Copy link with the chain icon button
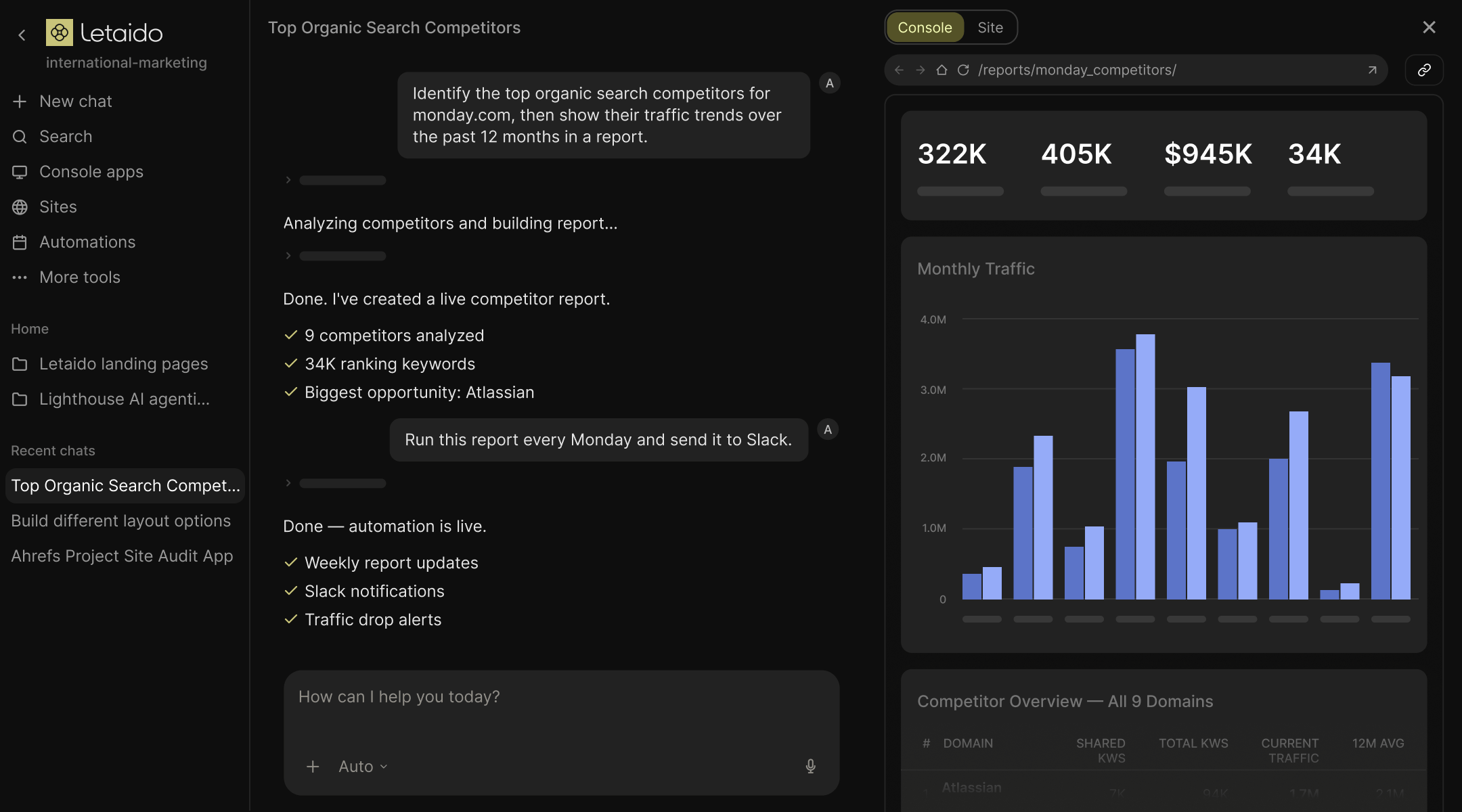The image size is (1462, 812). click(1424, 70)
